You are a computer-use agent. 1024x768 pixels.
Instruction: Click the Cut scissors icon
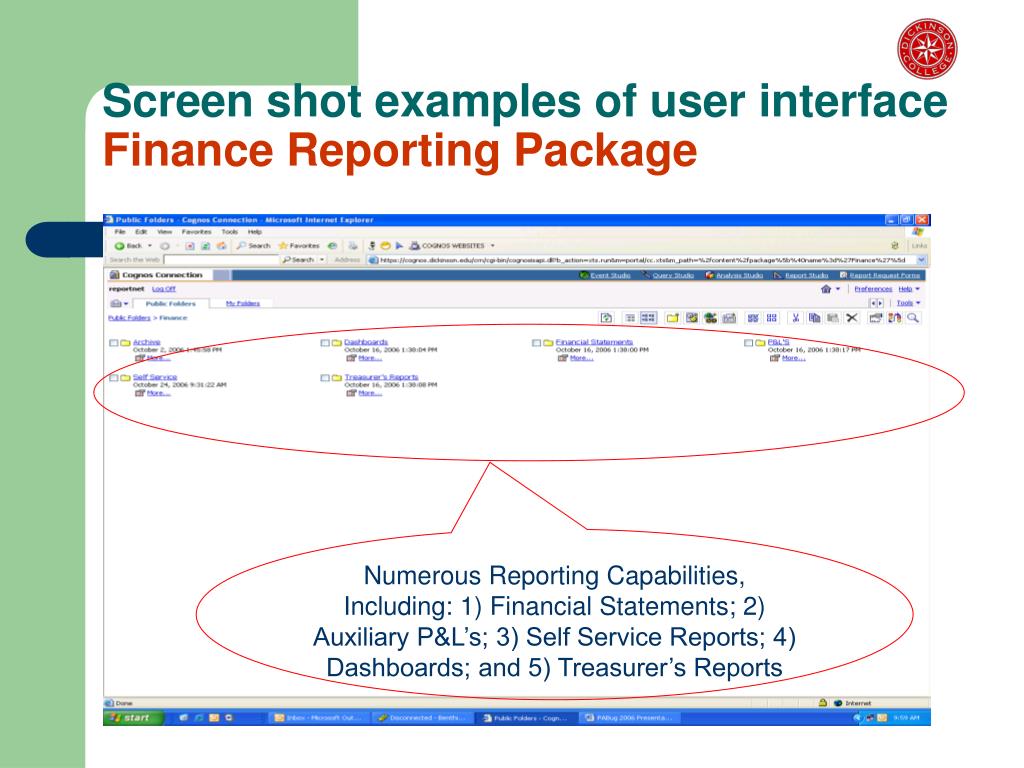pyautogui.click(x=795, y=318)
